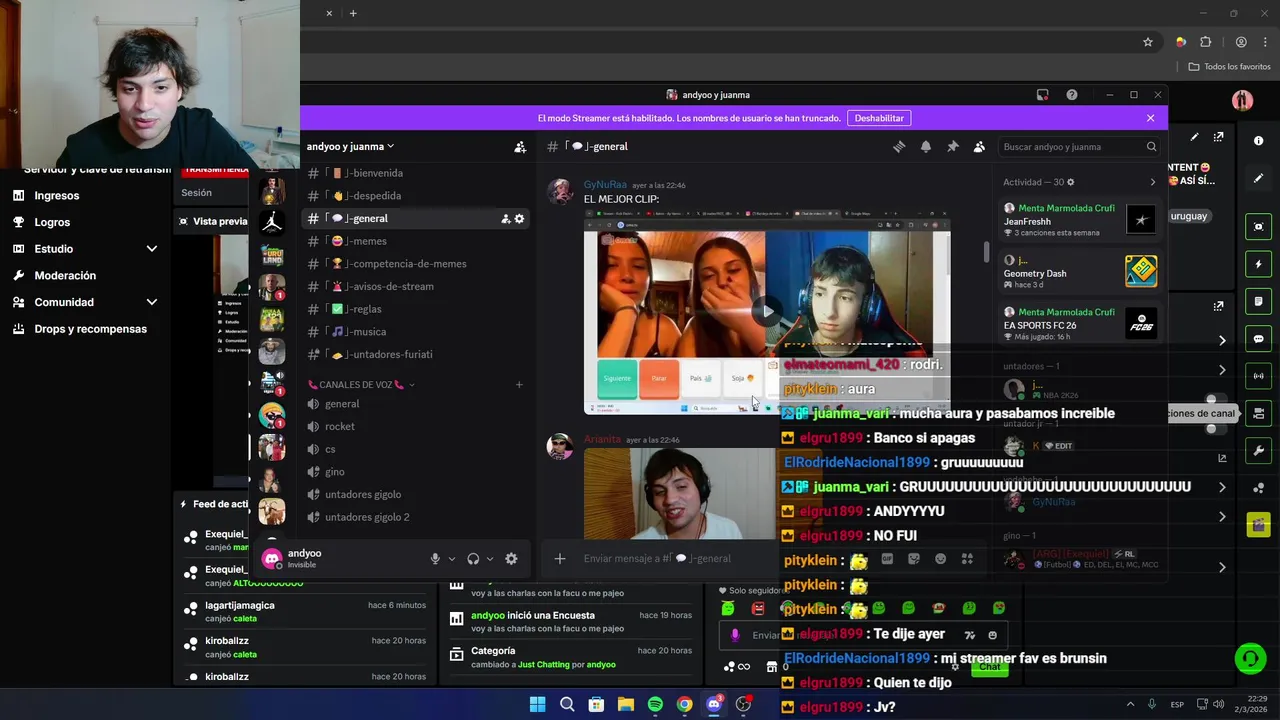Expand the Actividad panel chevron

click(x=1152, y=183)
